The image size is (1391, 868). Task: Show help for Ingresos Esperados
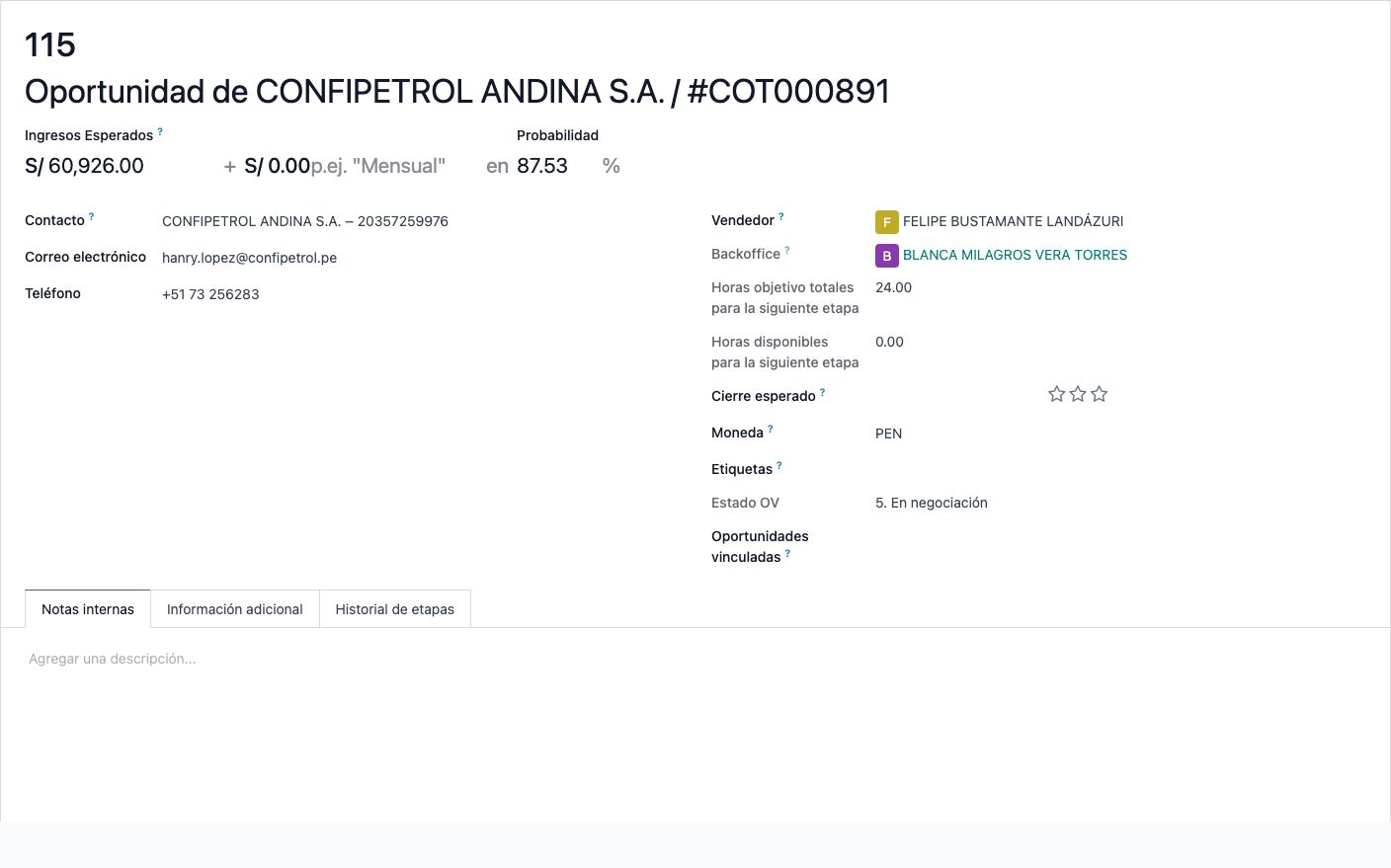160,131
